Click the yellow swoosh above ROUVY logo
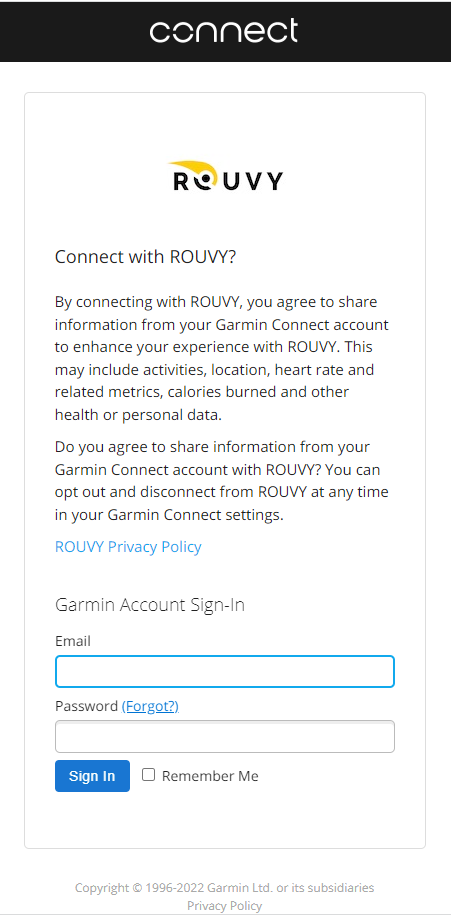The image size is (451, 915). [189, 167]
